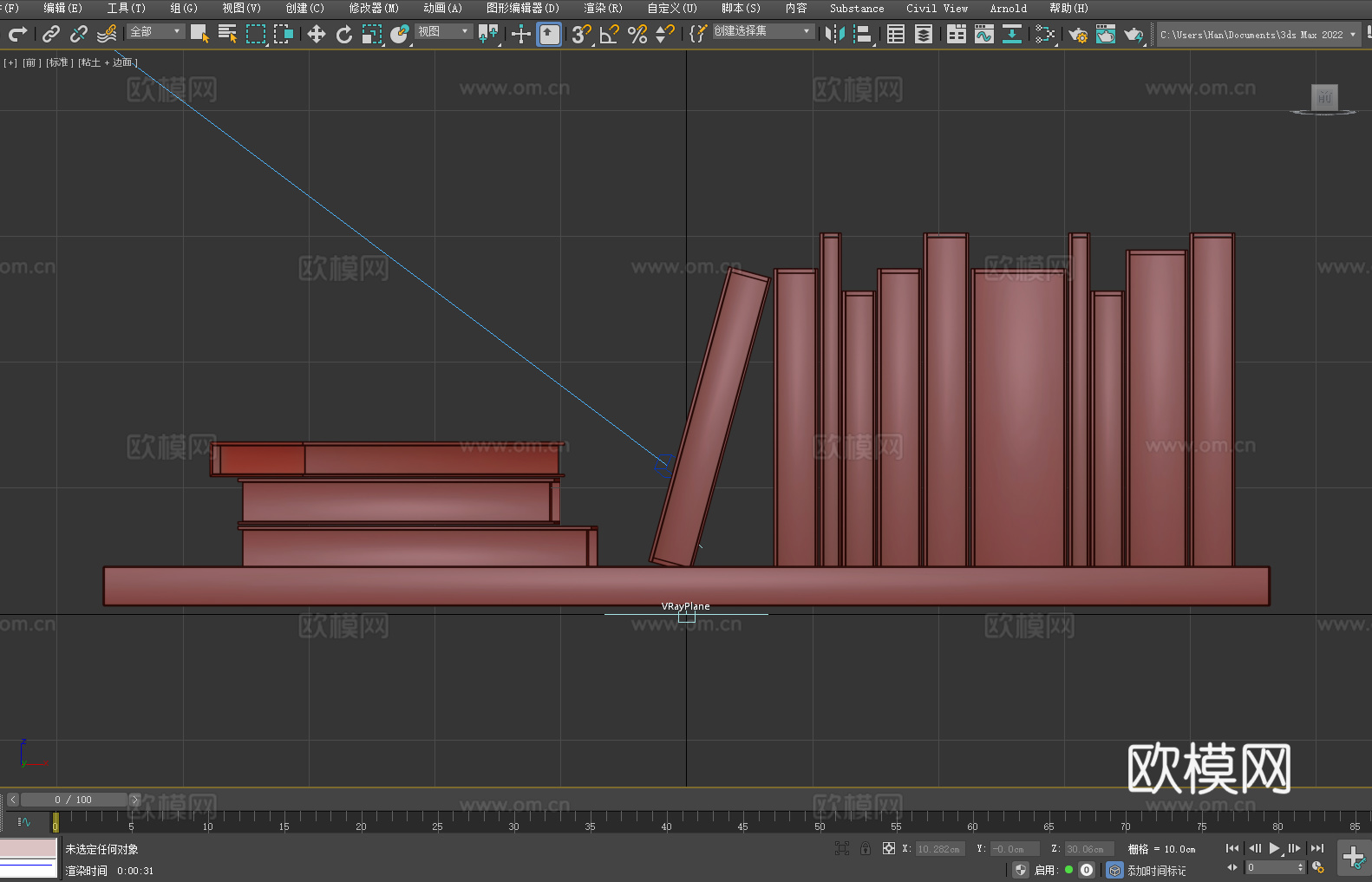Activate the Select Object tool
The height and width of the screenshot is (882, 1372).
pos(199,34)
